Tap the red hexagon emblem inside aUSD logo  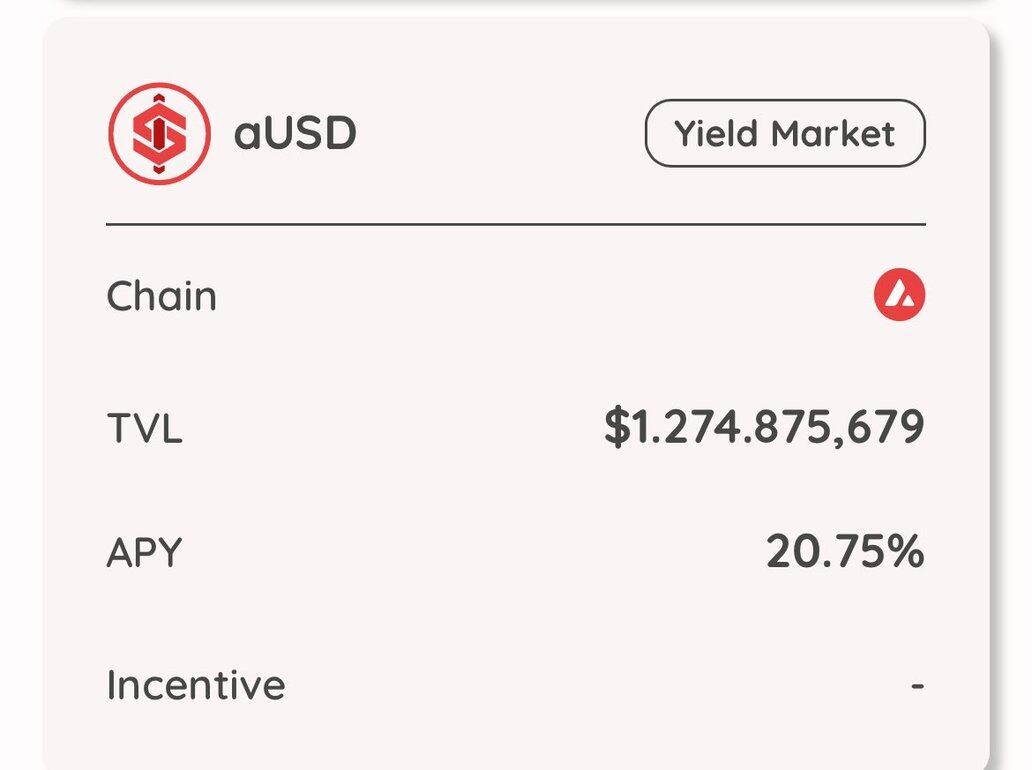(x=159, y=134)
